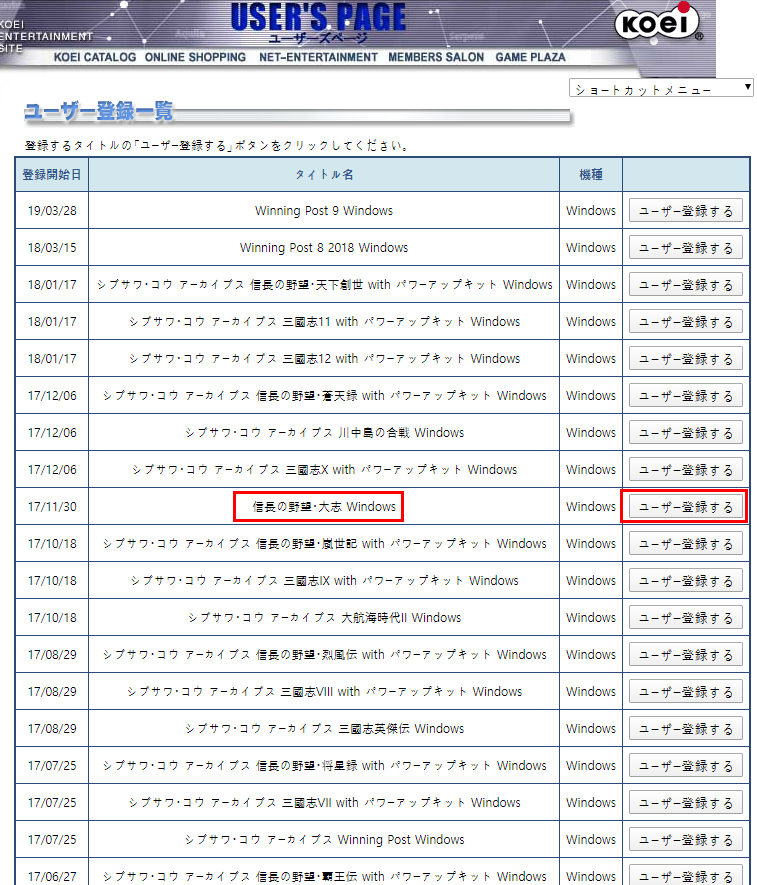Select title アーカイブス 大航海時代II Windows
The height and width of the screenshot is (885, 757).
325,617
